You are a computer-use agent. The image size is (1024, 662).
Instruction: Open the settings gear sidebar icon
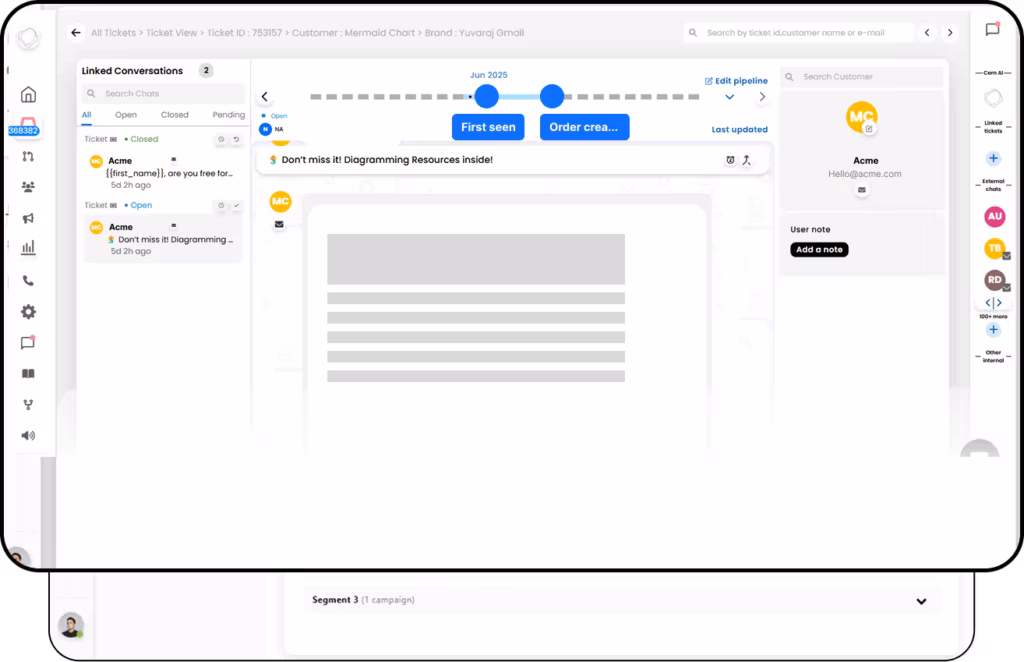28,311
